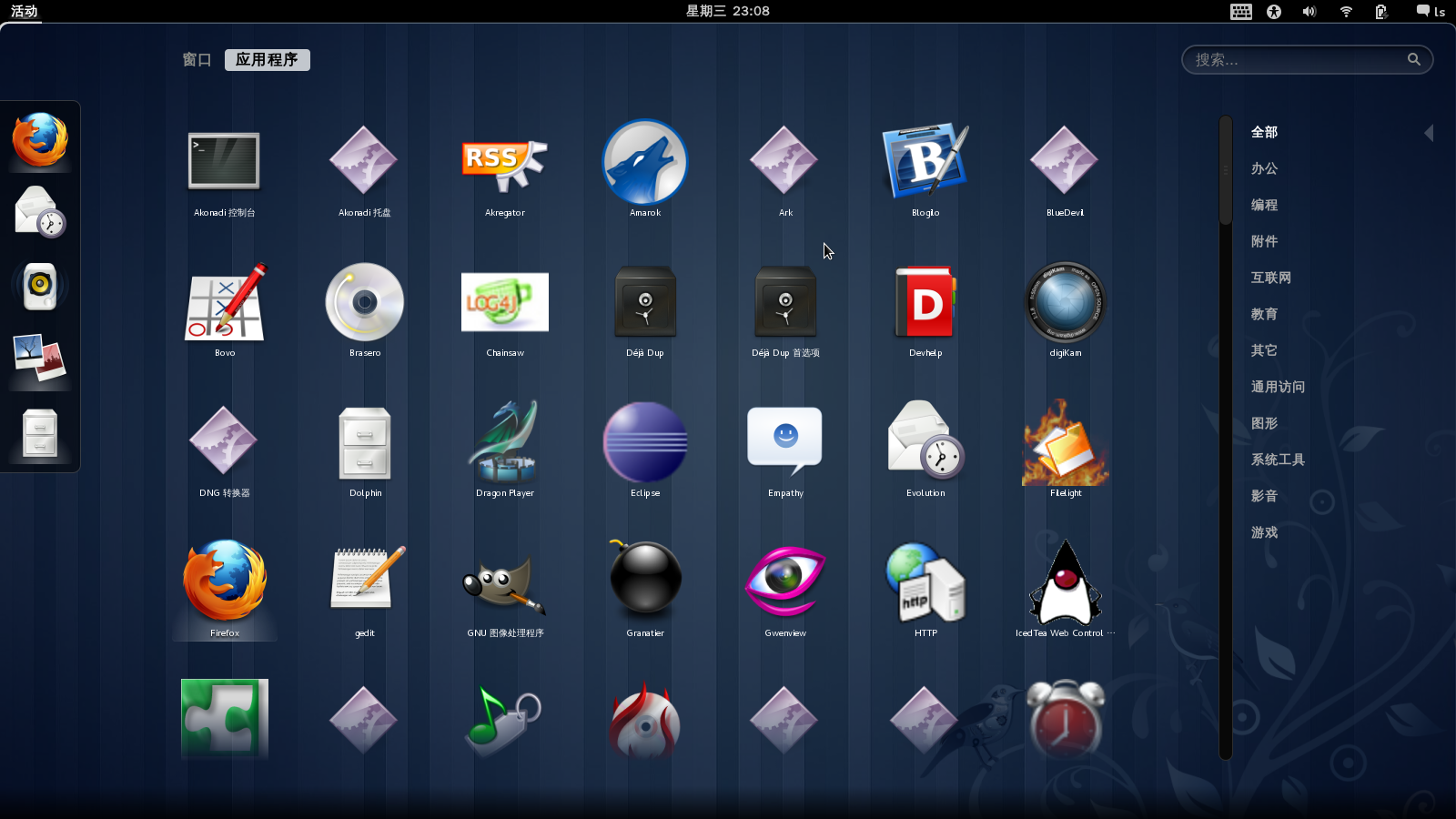
Task: Launch HTTP application icon
Action: coord(925,590)
